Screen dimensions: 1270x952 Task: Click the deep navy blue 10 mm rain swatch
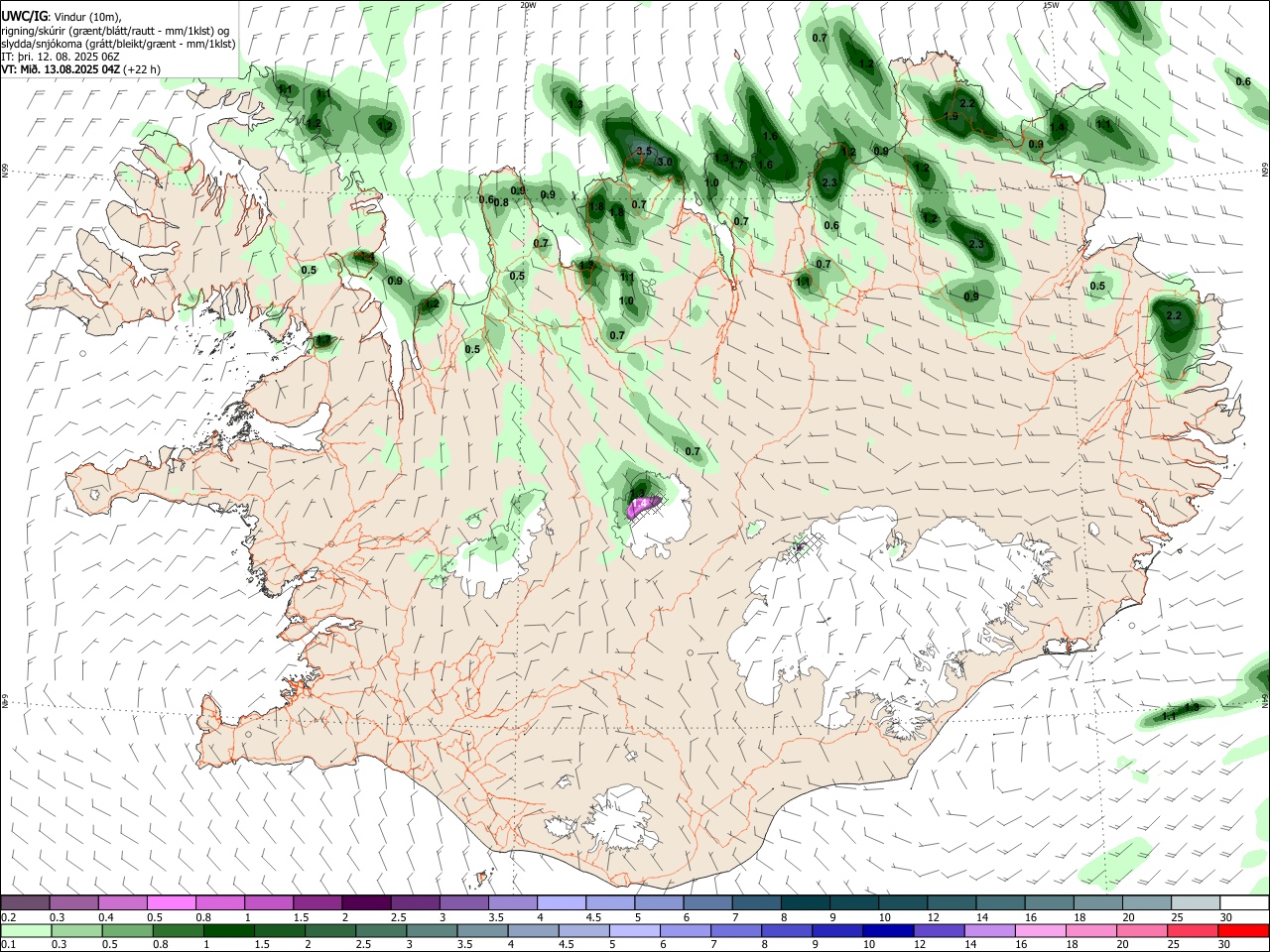[888, 930]
